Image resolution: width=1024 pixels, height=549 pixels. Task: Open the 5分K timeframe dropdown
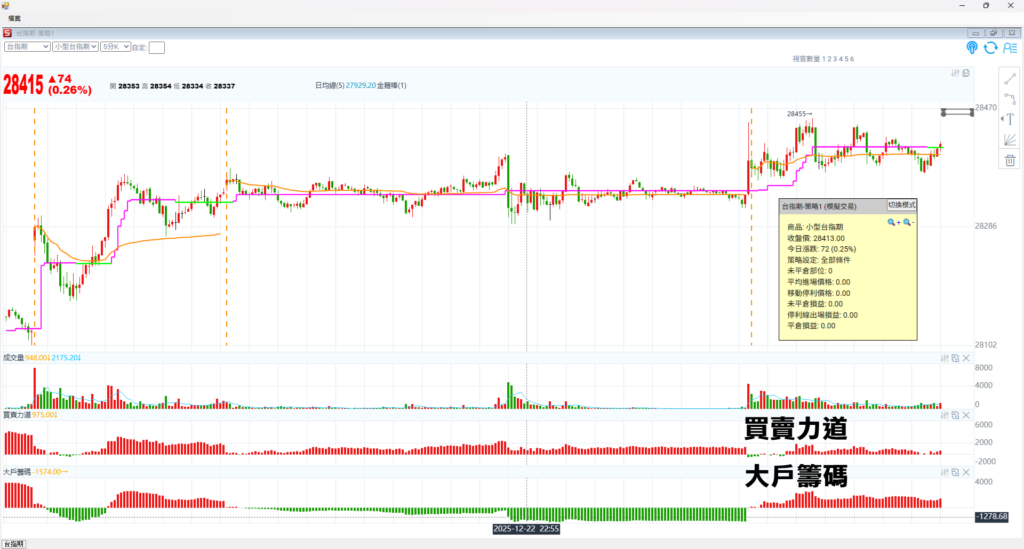point(114,46)
